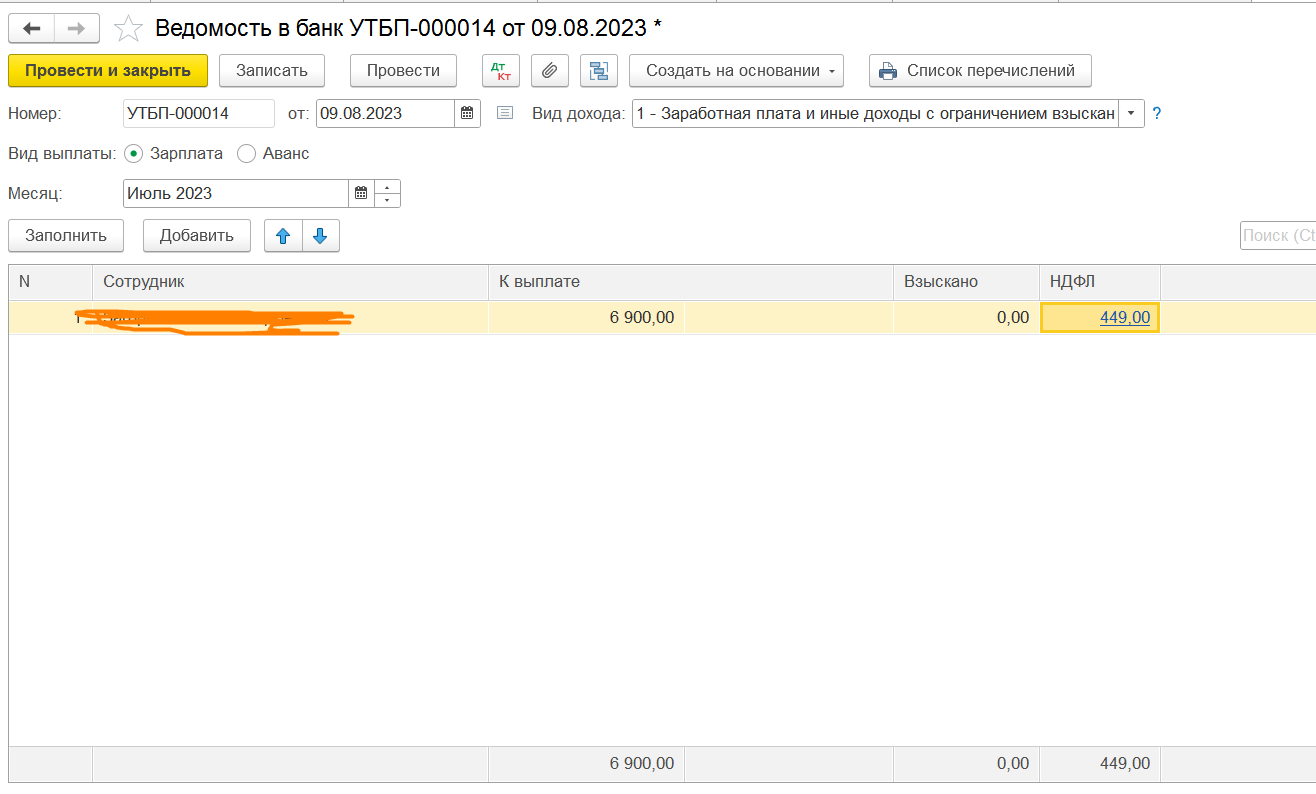Click the К выплате column header
The width and height of the screenshot is (1316, 794).
(x=690, y=282)
